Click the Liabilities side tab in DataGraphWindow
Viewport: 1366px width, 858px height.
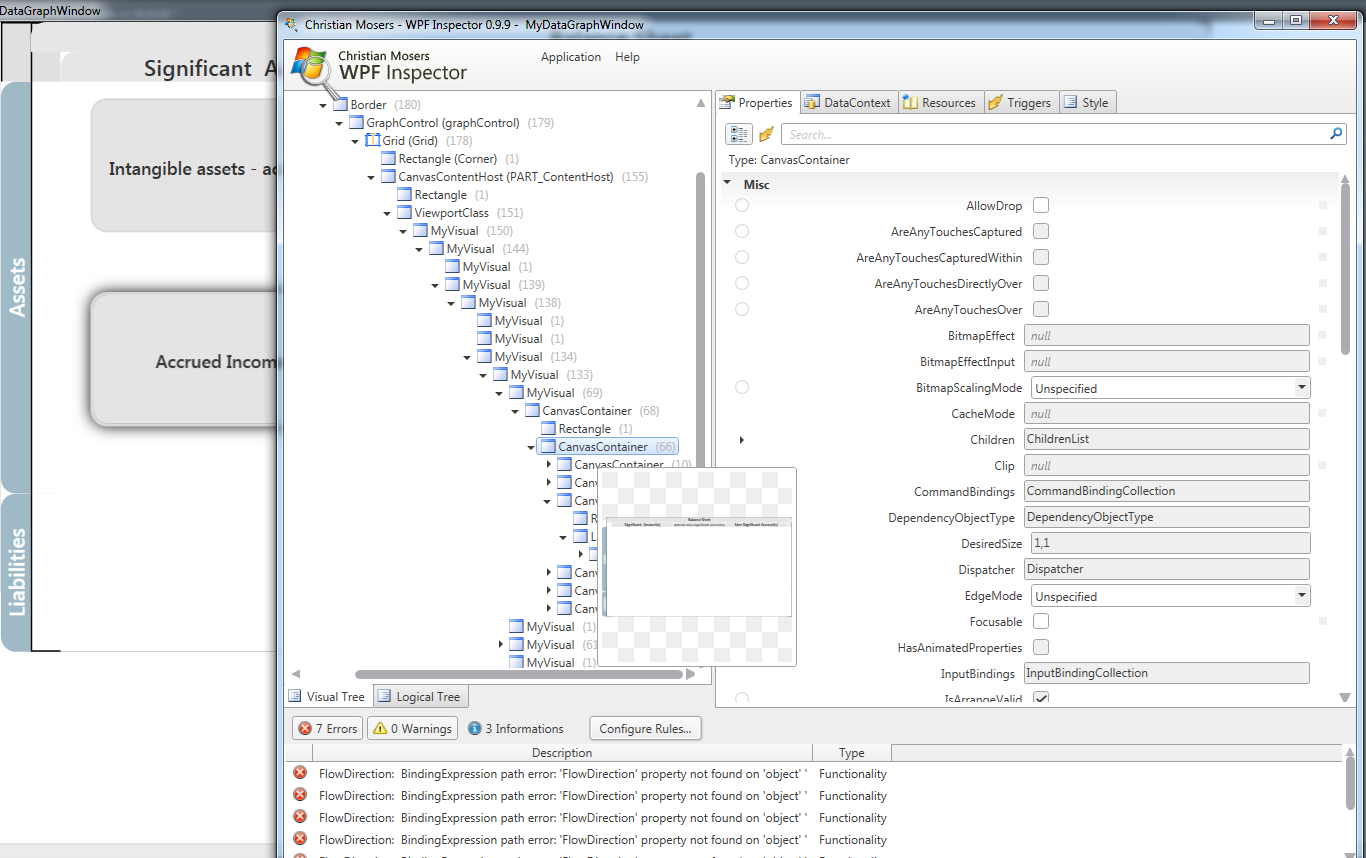coord(16,572)
